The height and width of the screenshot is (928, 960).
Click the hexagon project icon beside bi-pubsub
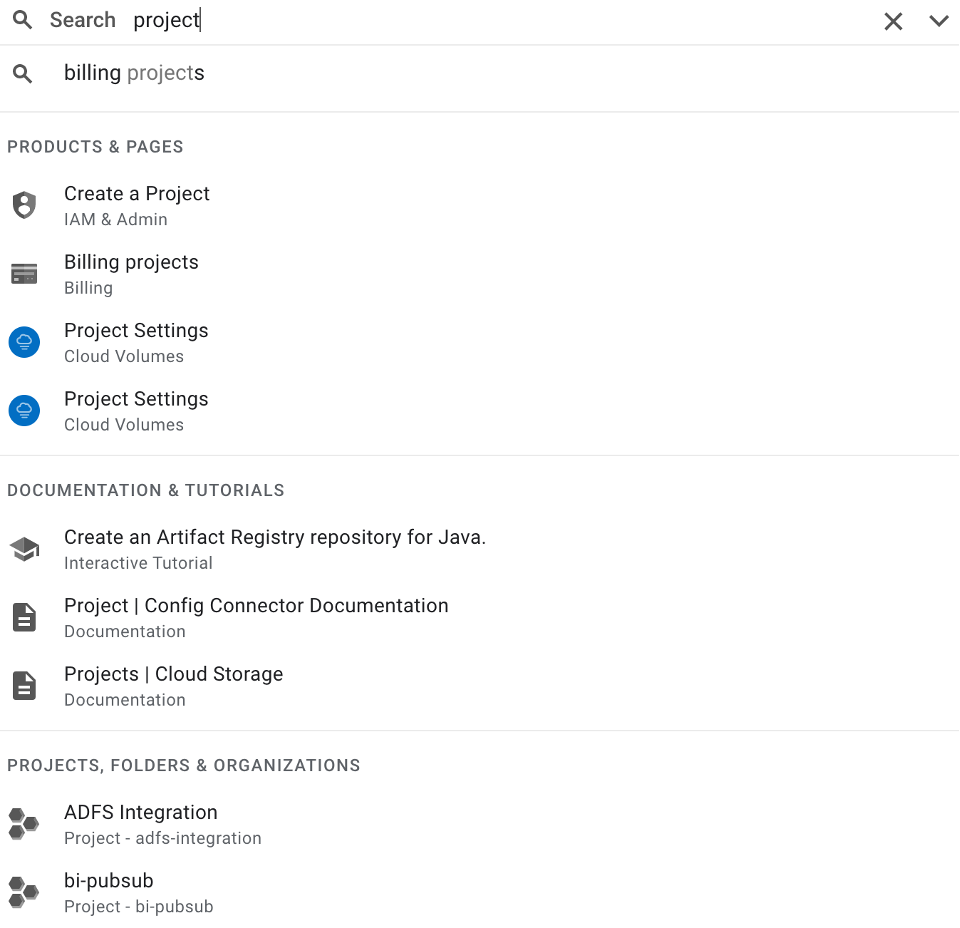point(22,891)
